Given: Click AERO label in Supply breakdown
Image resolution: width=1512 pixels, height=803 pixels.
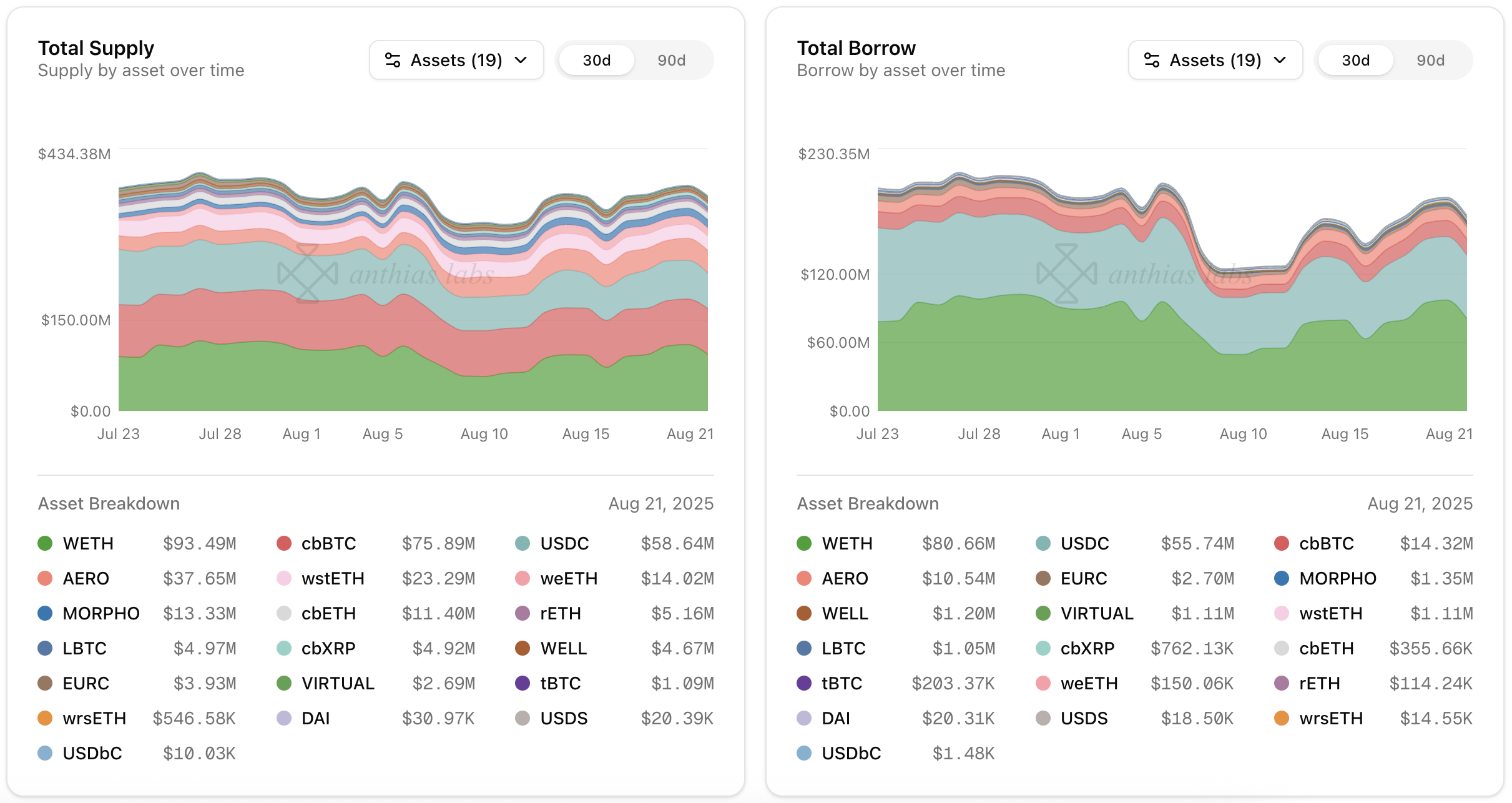Looking at the screenshot, I should point(86,578).
